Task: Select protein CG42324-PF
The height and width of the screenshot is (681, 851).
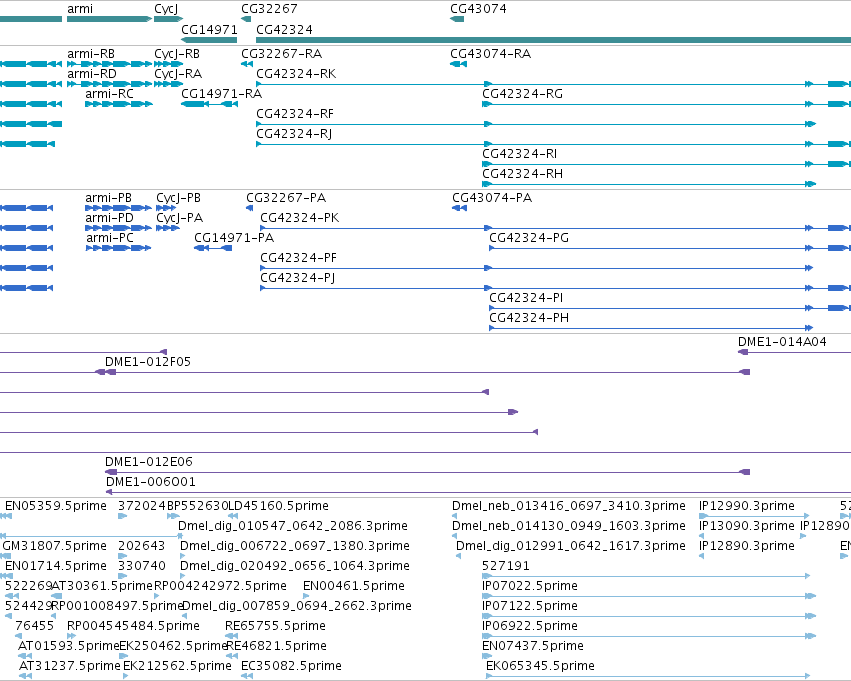Action: point(299,259)
